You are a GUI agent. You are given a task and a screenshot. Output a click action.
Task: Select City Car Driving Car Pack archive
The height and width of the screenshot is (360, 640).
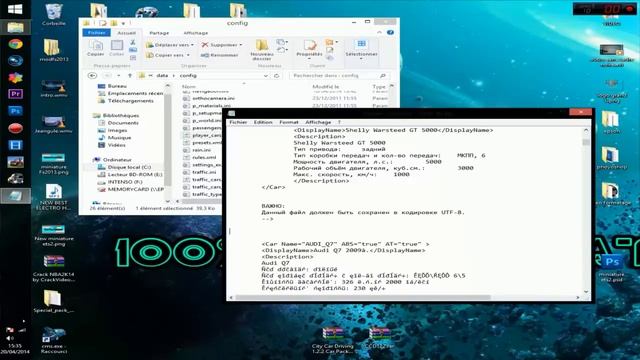[x=333, y=340]
